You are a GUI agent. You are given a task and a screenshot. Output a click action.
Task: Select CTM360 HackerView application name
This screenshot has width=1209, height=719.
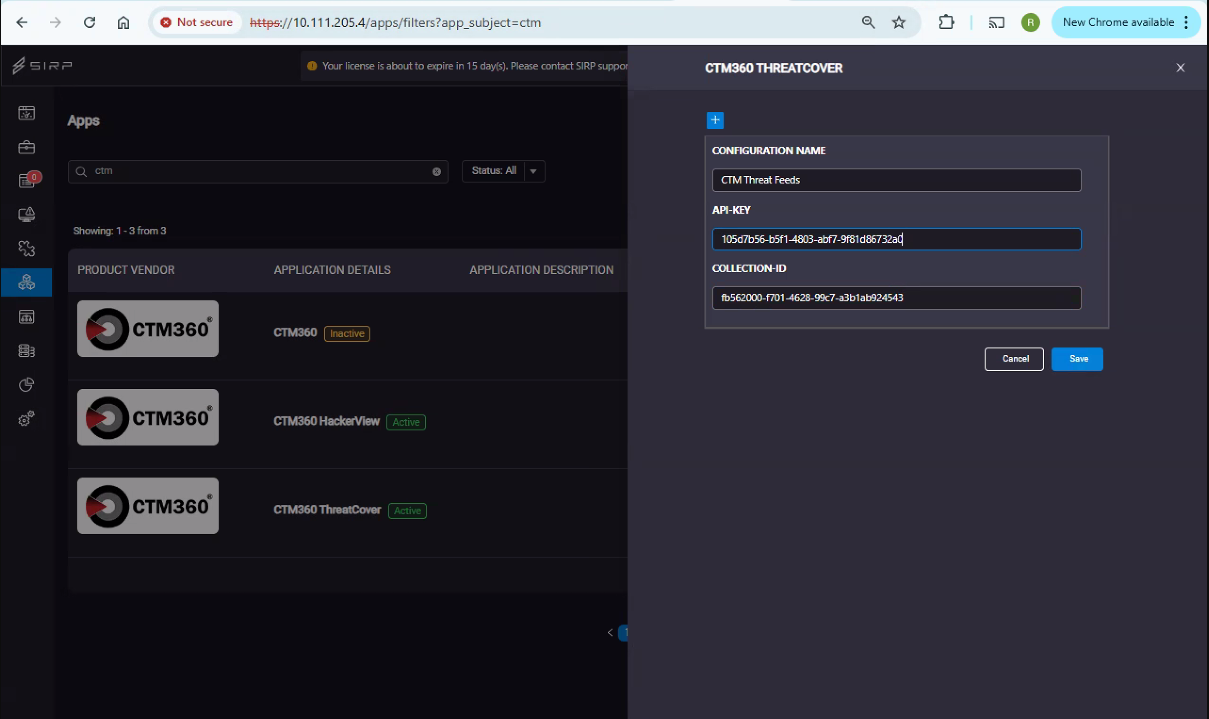point(327,422)
